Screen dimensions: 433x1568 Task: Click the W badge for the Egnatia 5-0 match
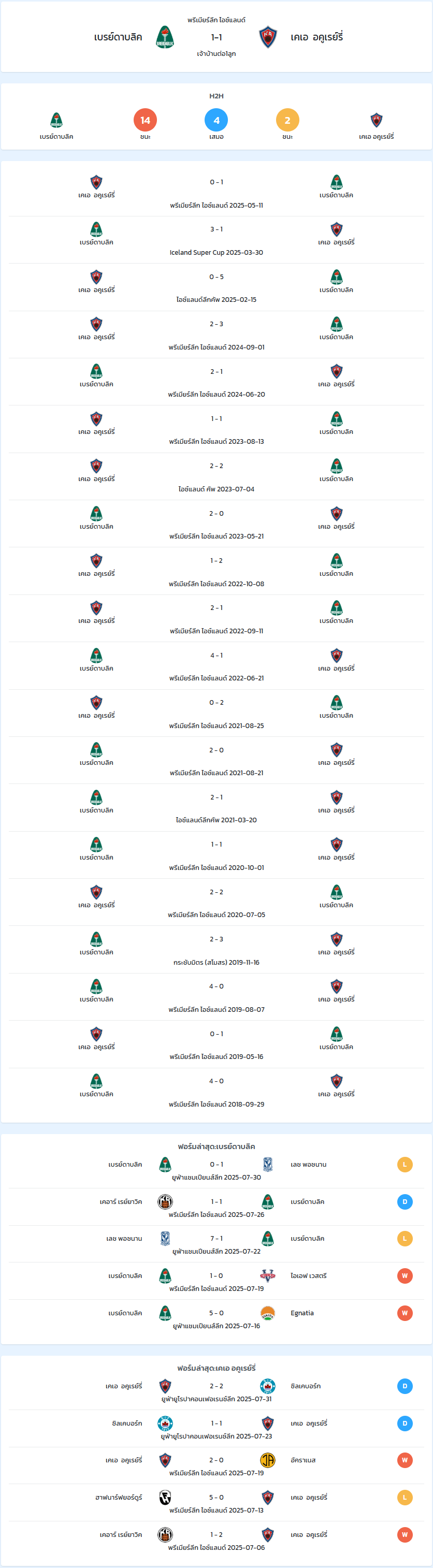pos(405,1313)
